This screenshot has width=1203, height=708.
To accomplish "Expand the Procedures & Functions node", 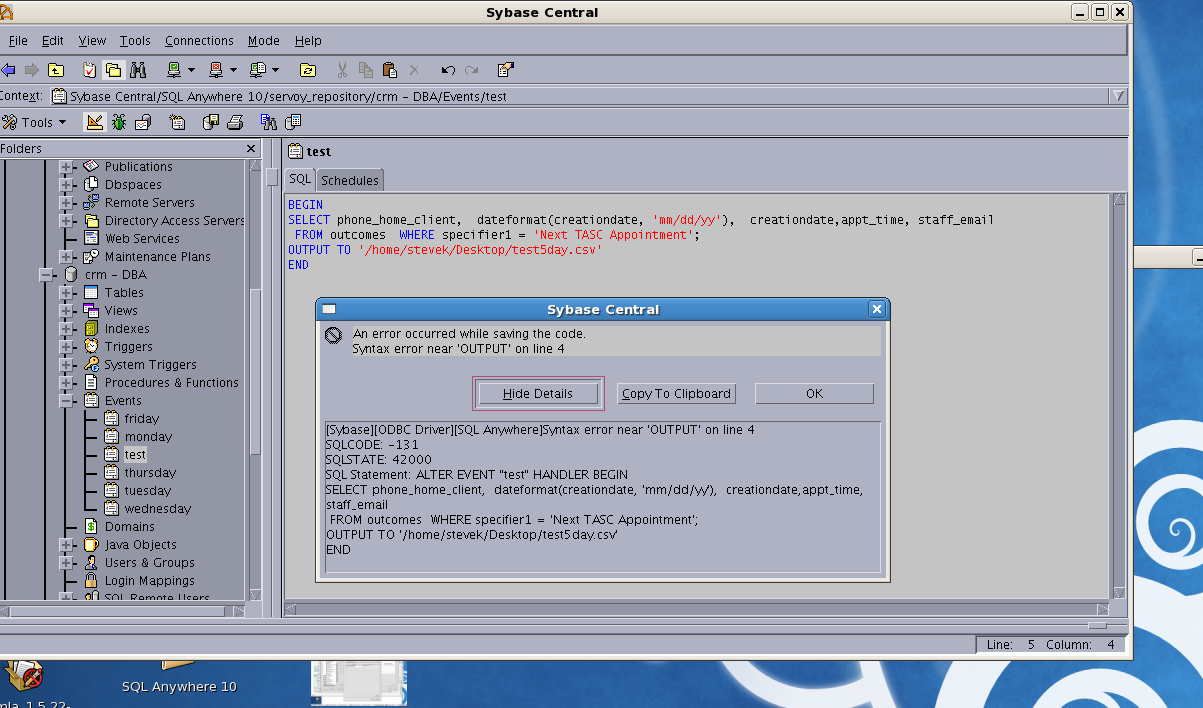I will click(66, 383).
